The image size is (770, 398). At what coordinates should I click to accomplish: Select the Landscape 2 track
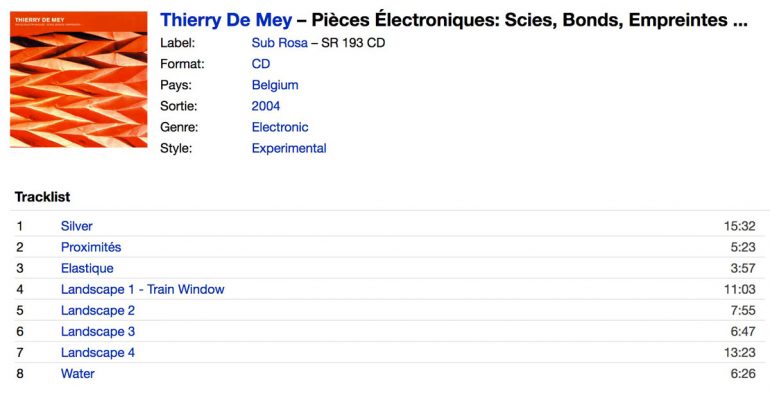pos(98,311)
